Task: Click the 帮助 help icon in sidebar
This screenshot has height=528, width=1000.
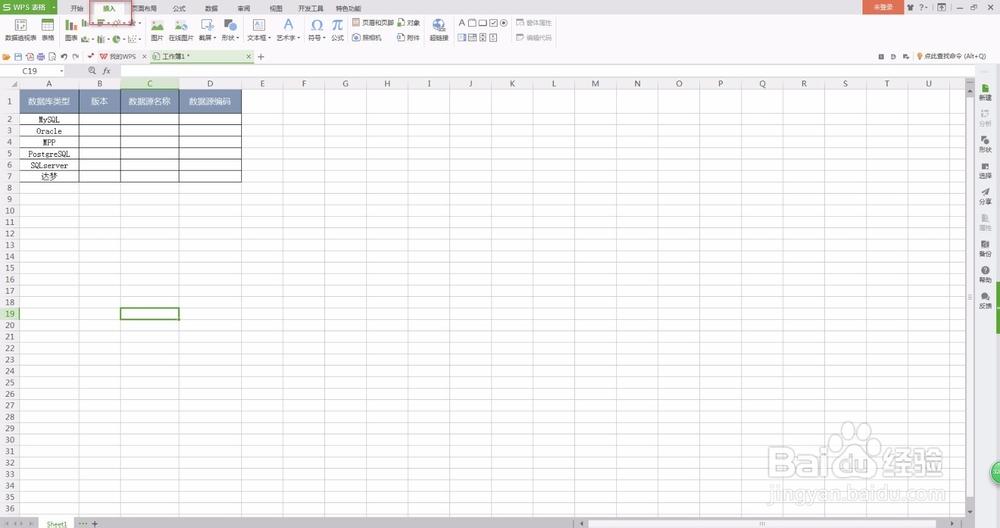Action: point(985,275)
